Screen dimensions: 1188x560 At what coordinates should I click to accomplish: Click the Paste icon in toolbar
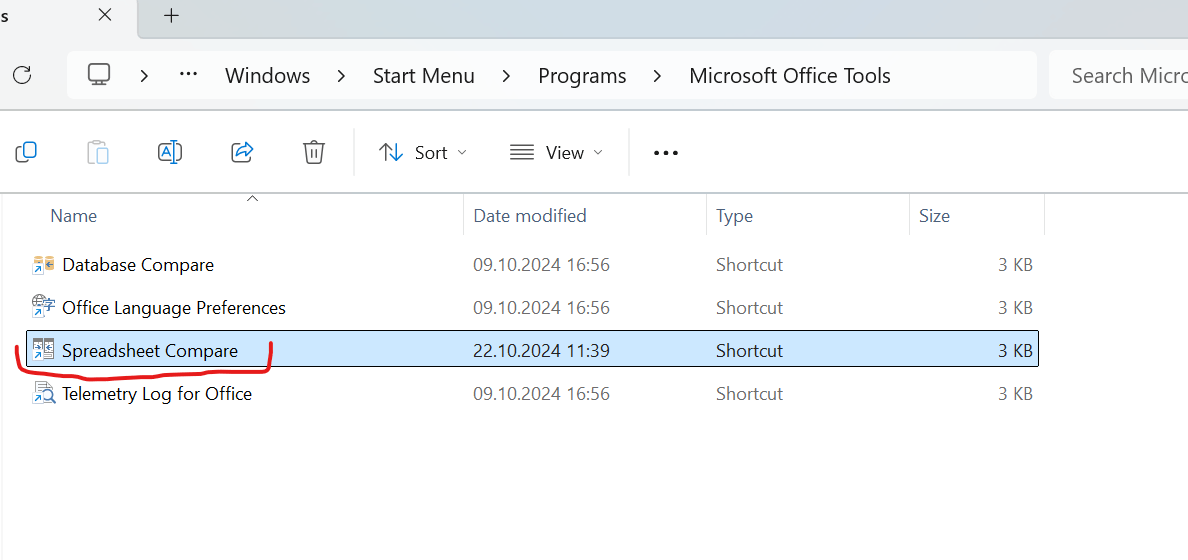click(x=98, y=152)
